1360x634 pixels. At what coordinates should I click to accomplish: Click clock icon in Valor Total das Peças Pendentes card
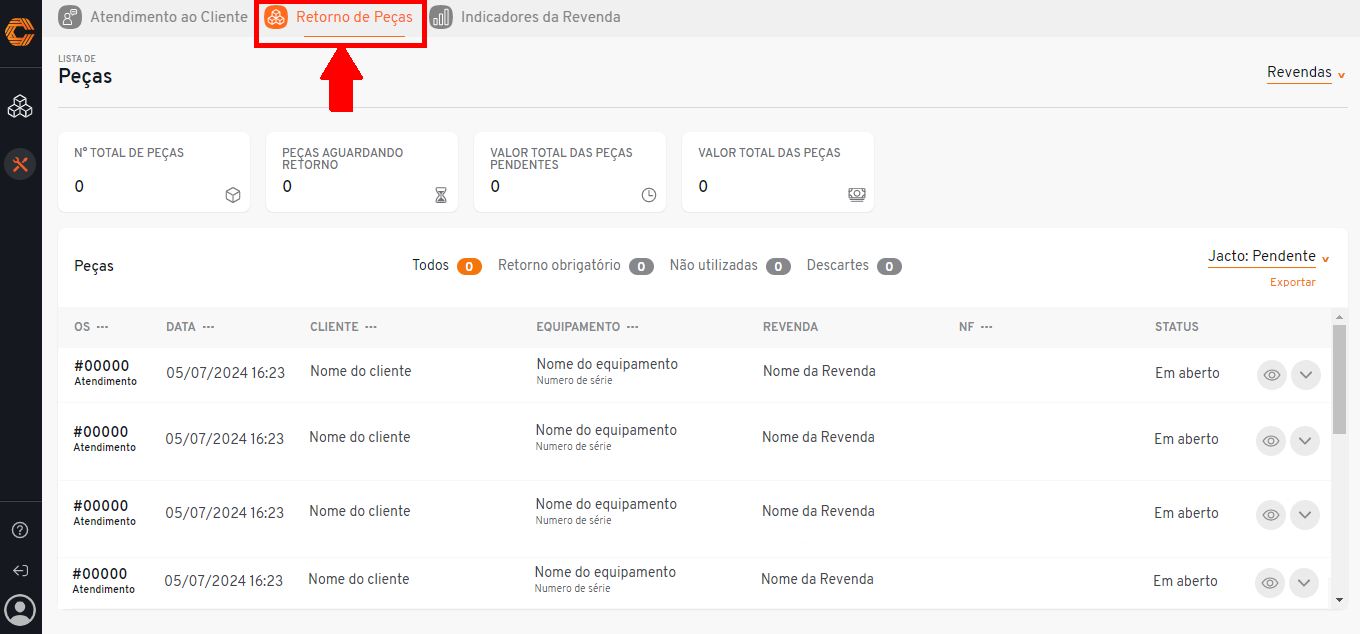649,195
